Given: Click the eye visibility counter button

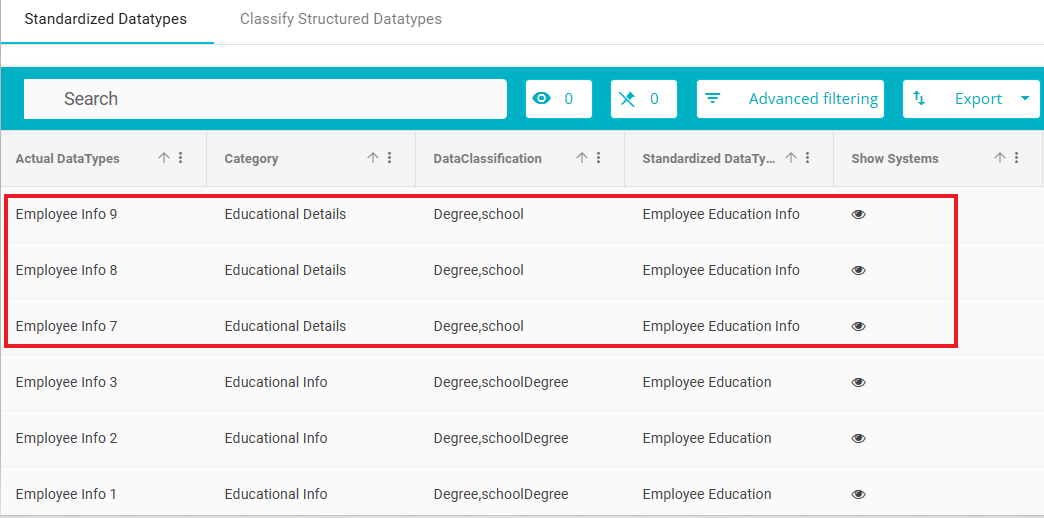Looking at the screenshot, I should [x=559, y=99].
